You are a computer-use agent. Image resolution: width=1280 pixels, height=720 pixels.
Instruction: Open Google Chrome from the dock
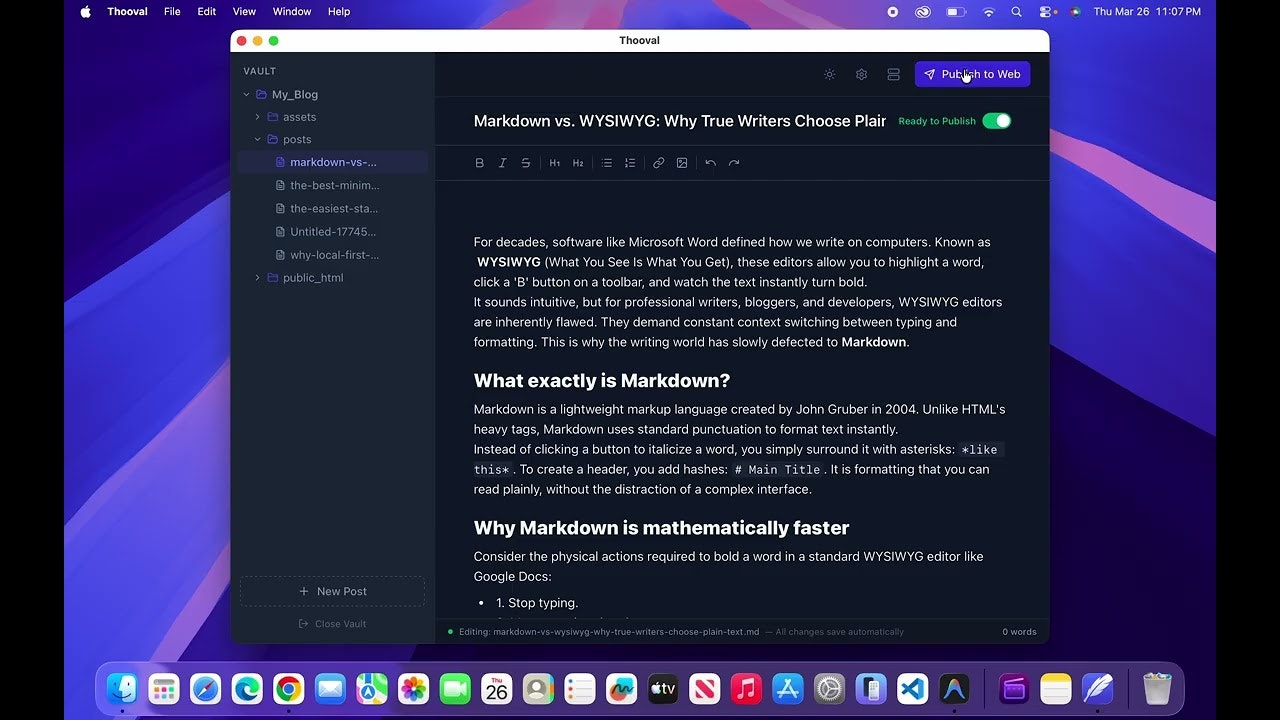(289, 688)
